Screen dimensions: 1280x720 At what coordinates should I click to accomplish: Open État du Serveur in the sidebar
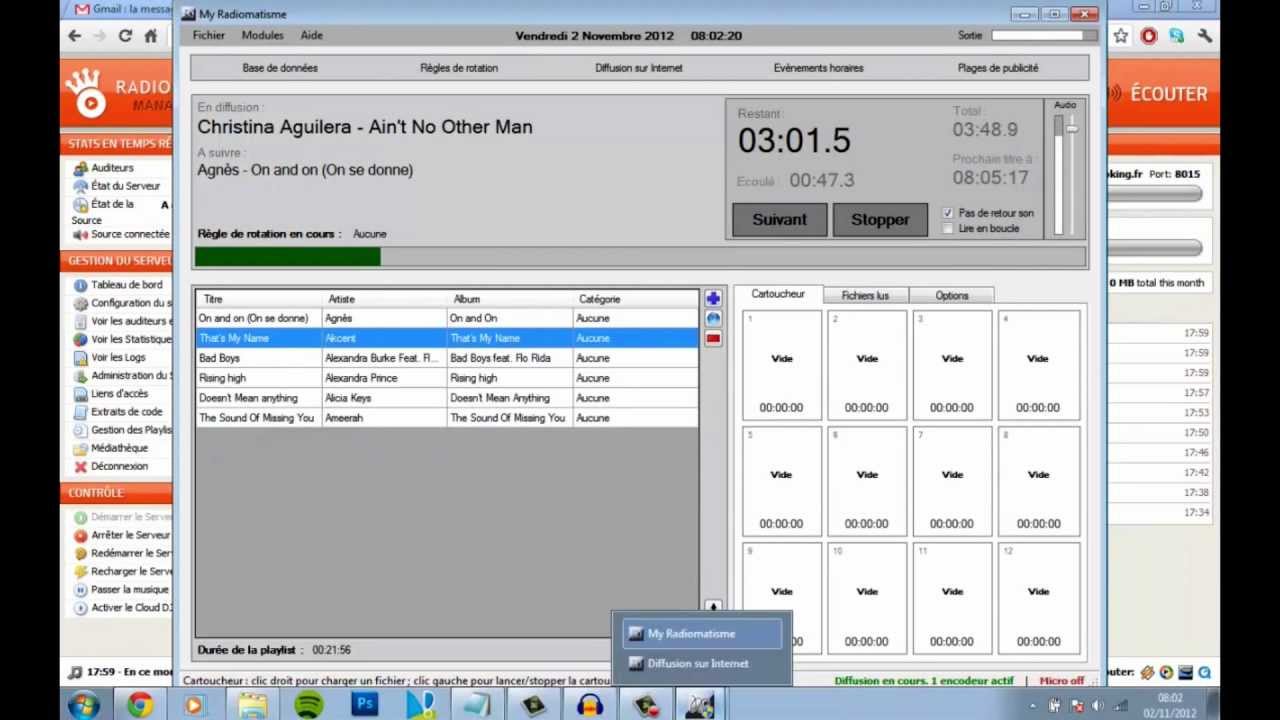click(x=125, y=186)
